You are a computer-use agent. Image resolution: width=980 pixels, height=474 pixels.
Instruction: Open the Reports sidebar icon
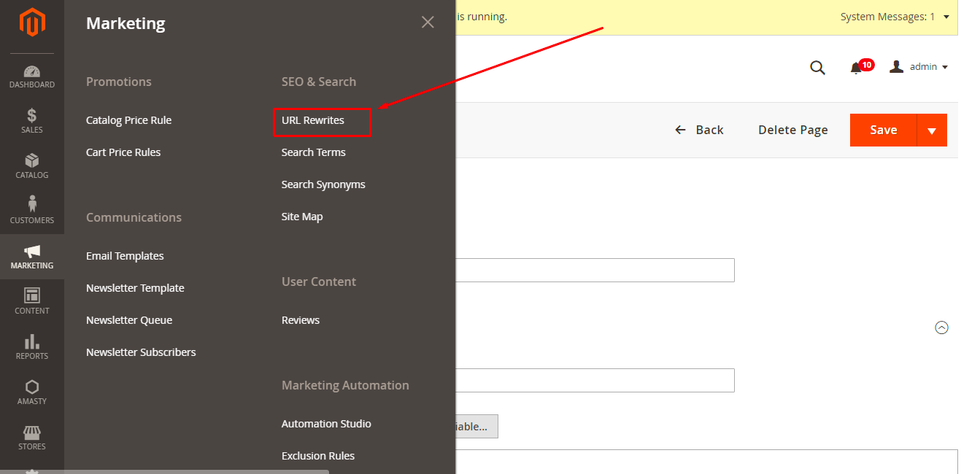click(32, 346)
